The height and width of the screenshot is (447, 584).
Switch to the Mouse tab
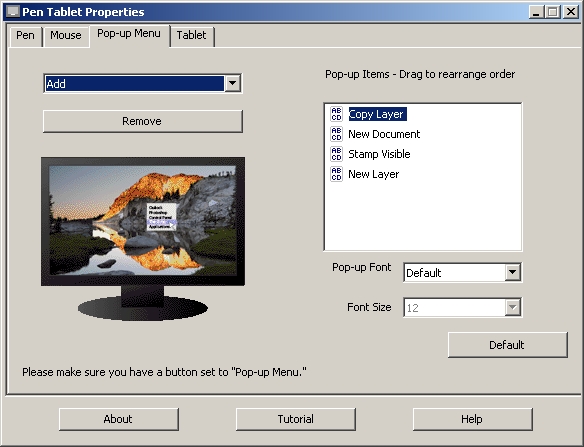pyautogui.click(x=66, y=36)
